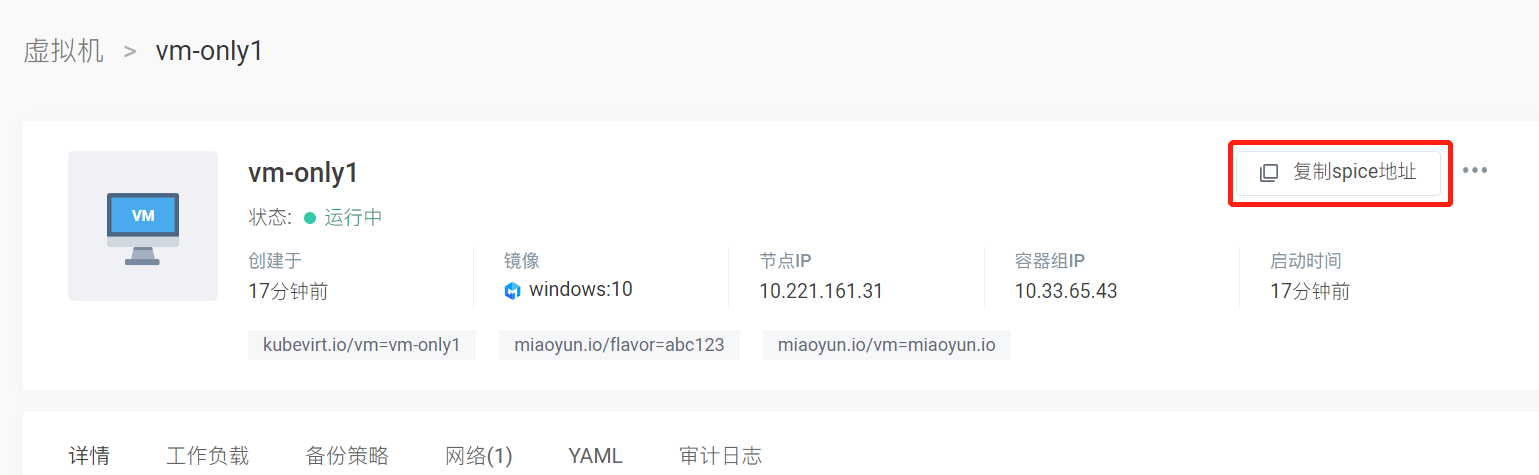Click the VM monitor icon thumbnail
This screenshot has width=1539, height=475.
pos(143,226)
